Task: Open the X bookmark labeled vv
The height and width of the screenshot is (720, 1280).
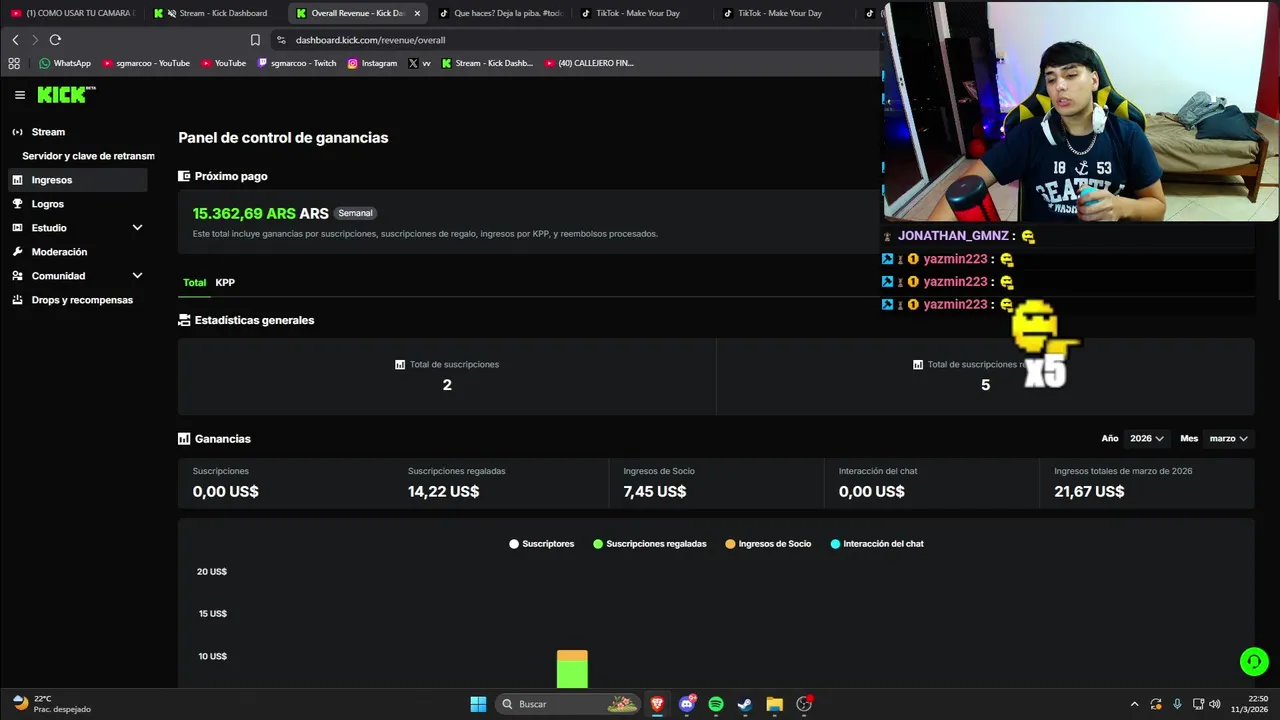Action: pos(420,63)
